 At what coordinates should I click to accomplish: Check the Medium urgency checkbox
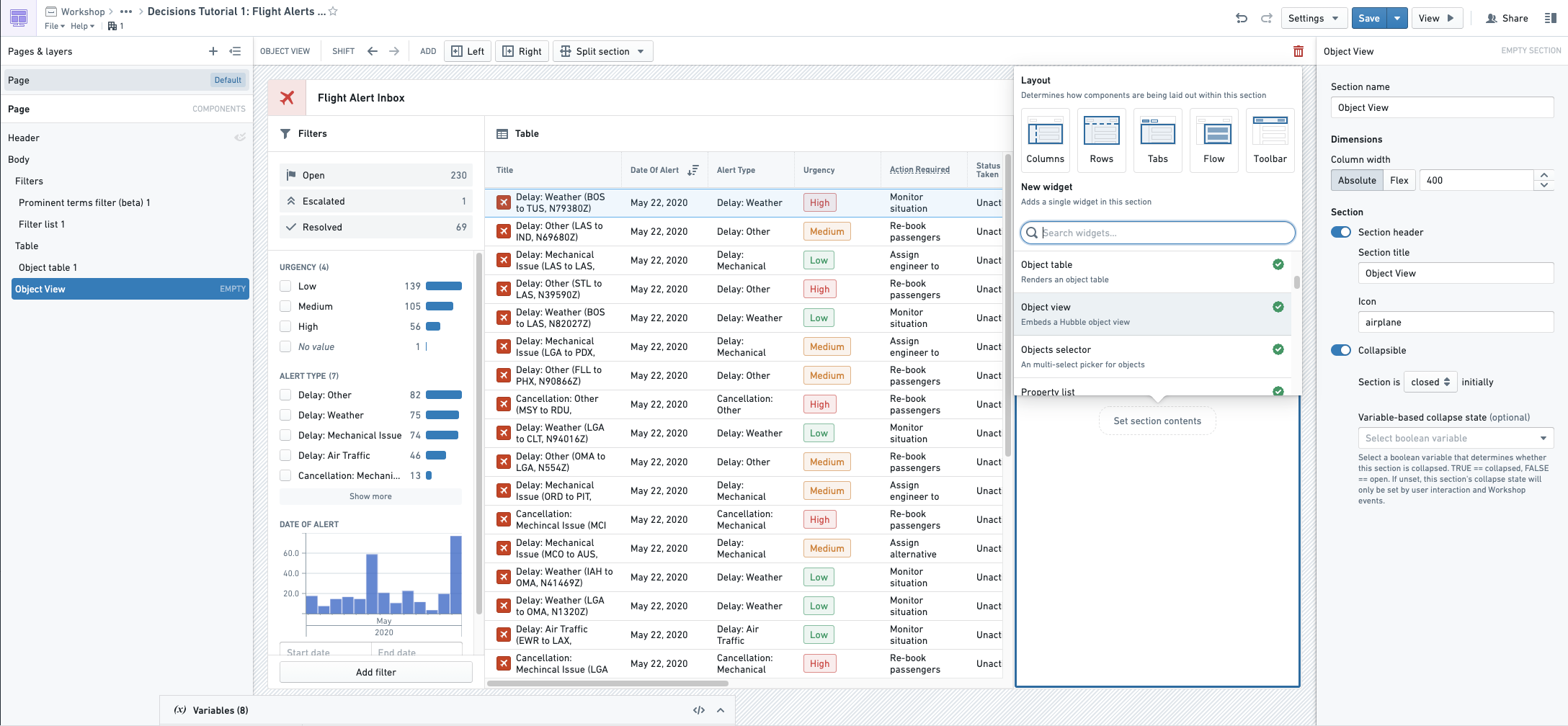[285, 306]
